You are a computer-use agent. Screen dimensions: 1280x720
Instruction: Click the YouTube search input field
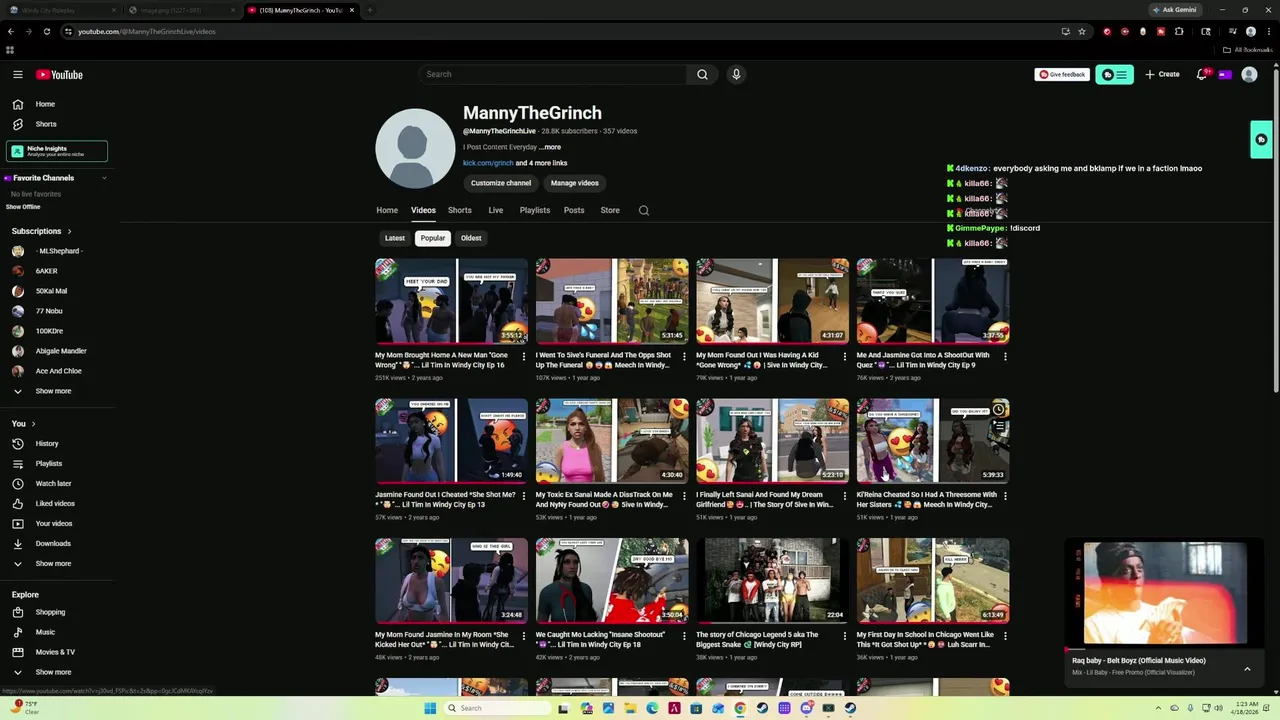[553, 74]
